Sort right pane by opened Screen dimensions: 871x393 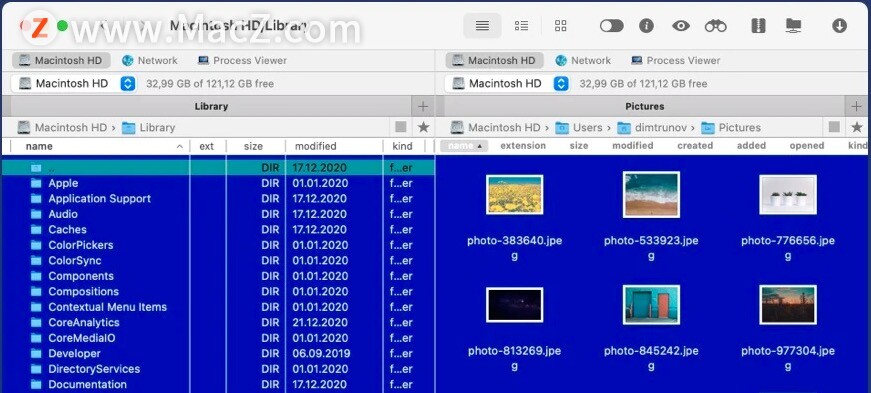(x=807, y=146)
